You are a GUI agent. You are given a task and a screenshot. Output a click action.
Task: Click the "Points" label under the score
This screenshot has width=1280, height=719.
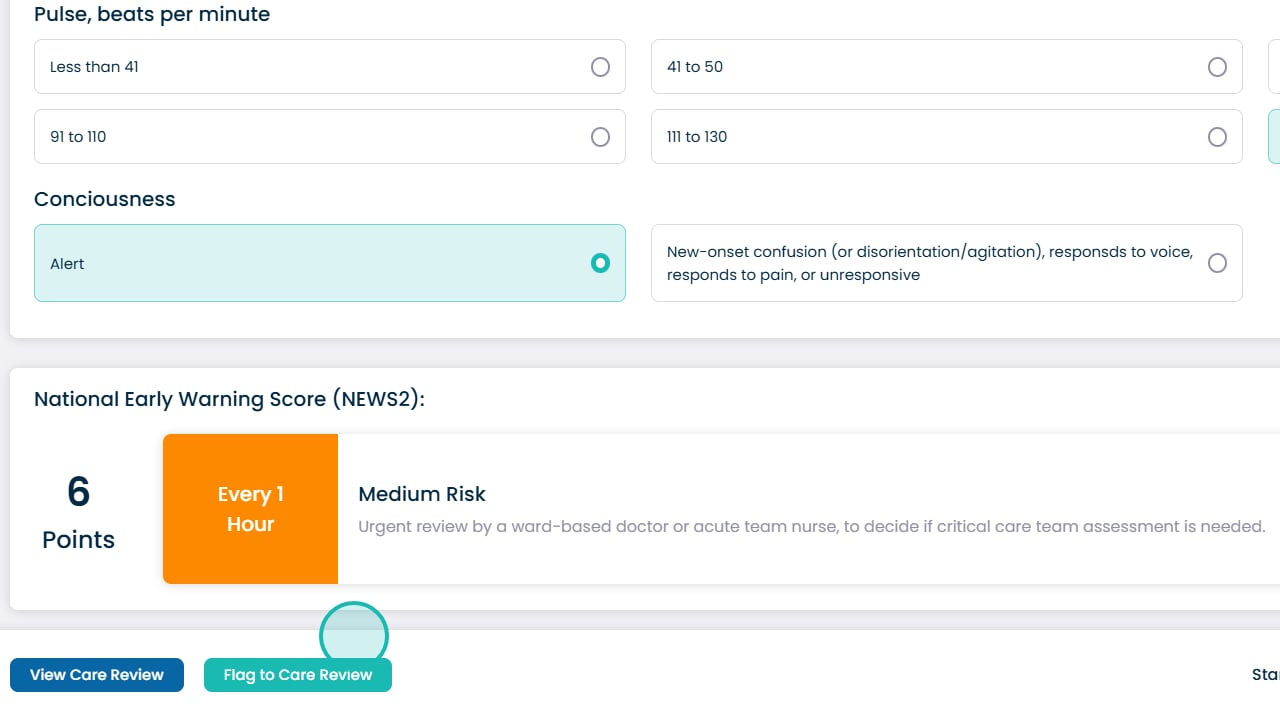click(78, 540)
